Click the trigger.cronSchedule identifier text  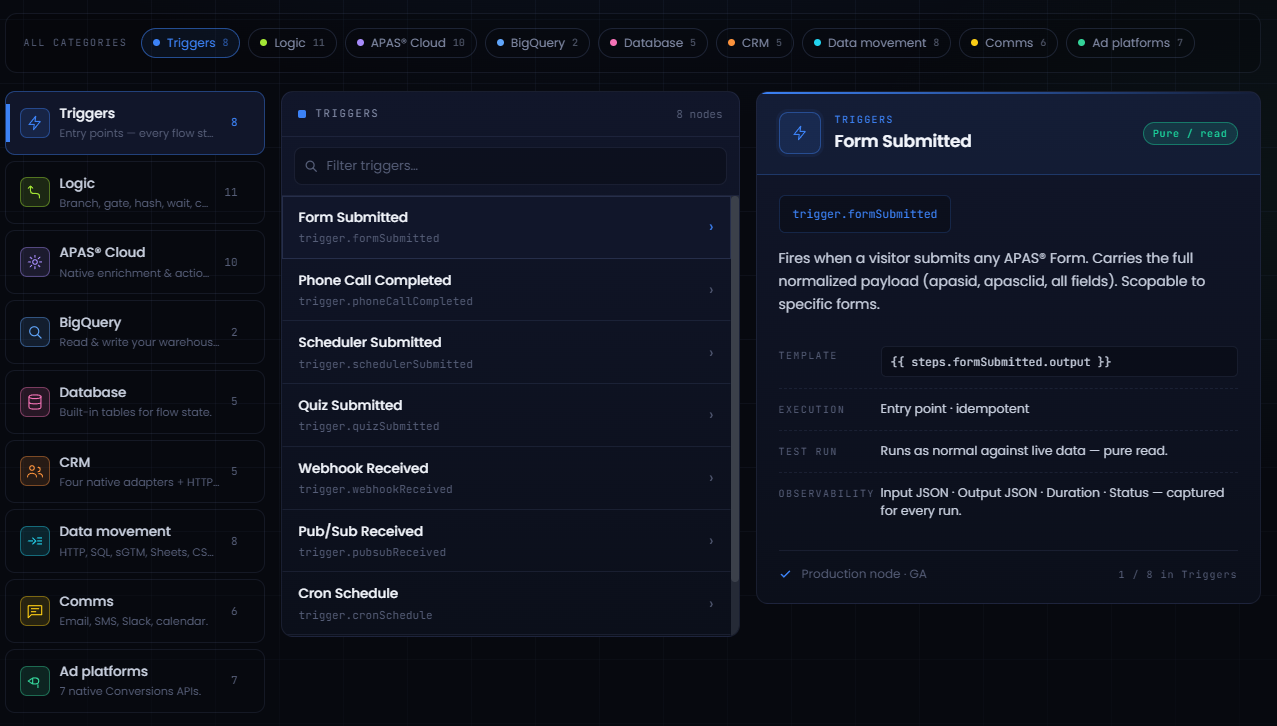tap(366, 616)
